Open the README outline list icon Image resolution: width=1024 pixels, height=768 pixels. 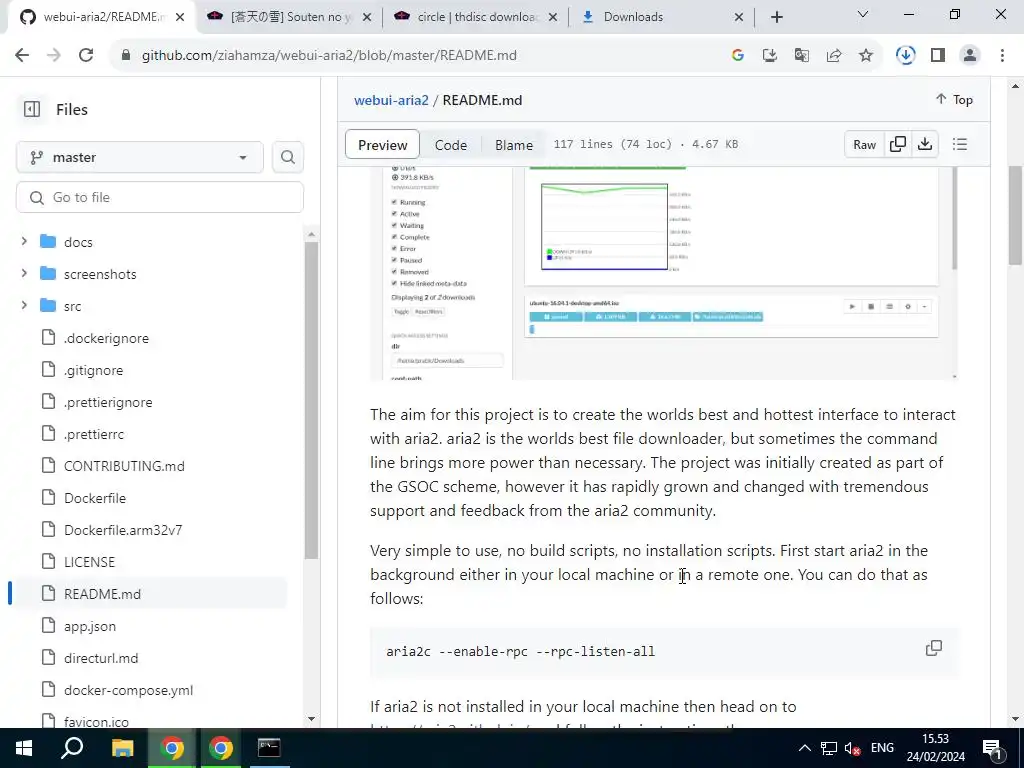959,144
